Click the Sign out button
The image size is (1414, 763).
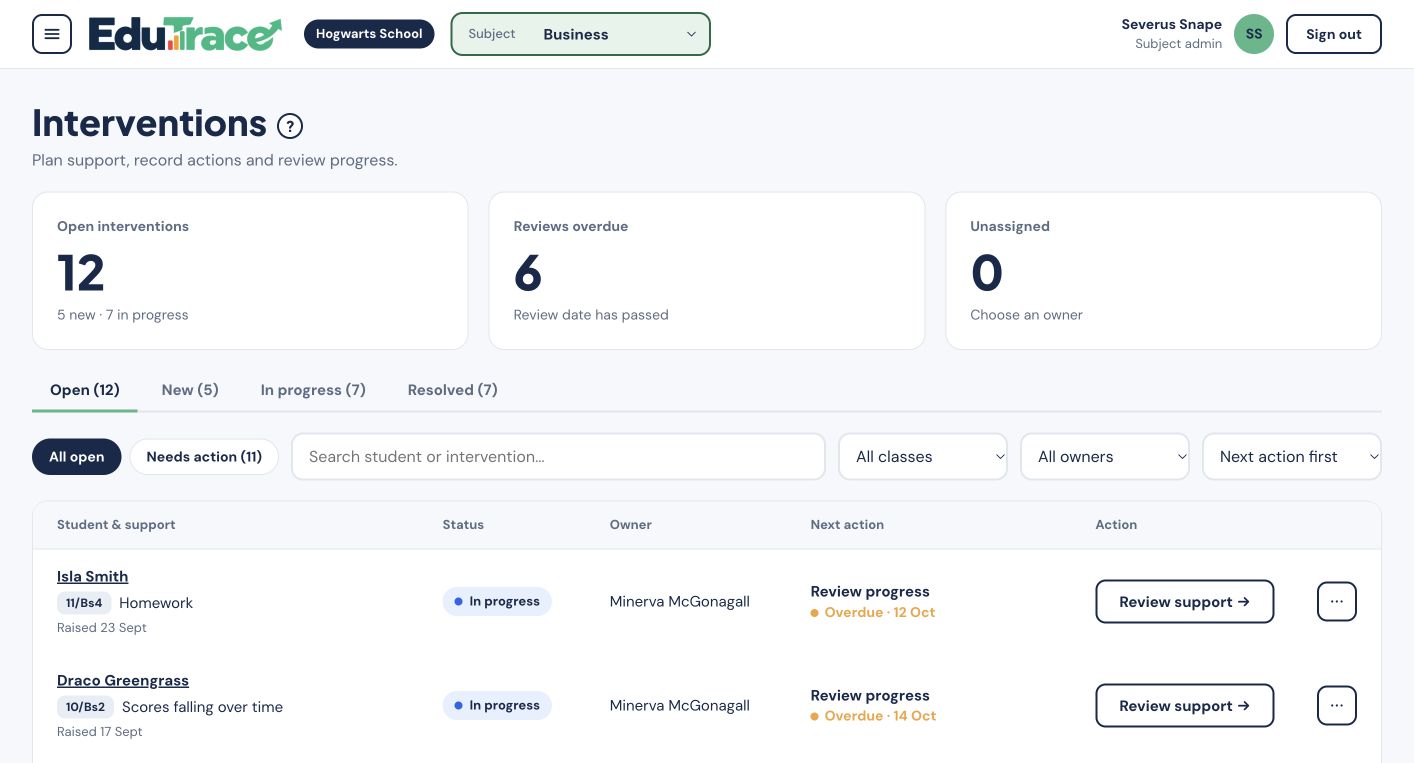(x=1334, y=34)
